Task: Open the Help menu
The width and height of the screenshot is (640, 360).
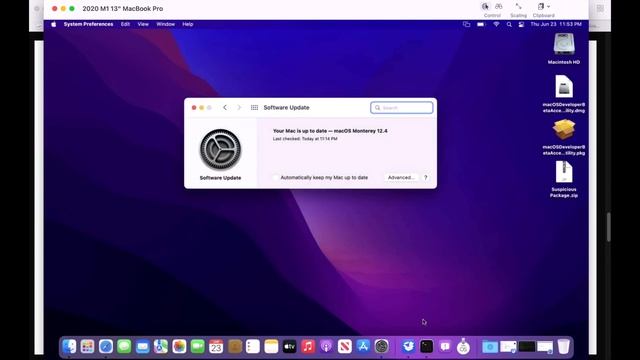Action: (x=187, y=24)
